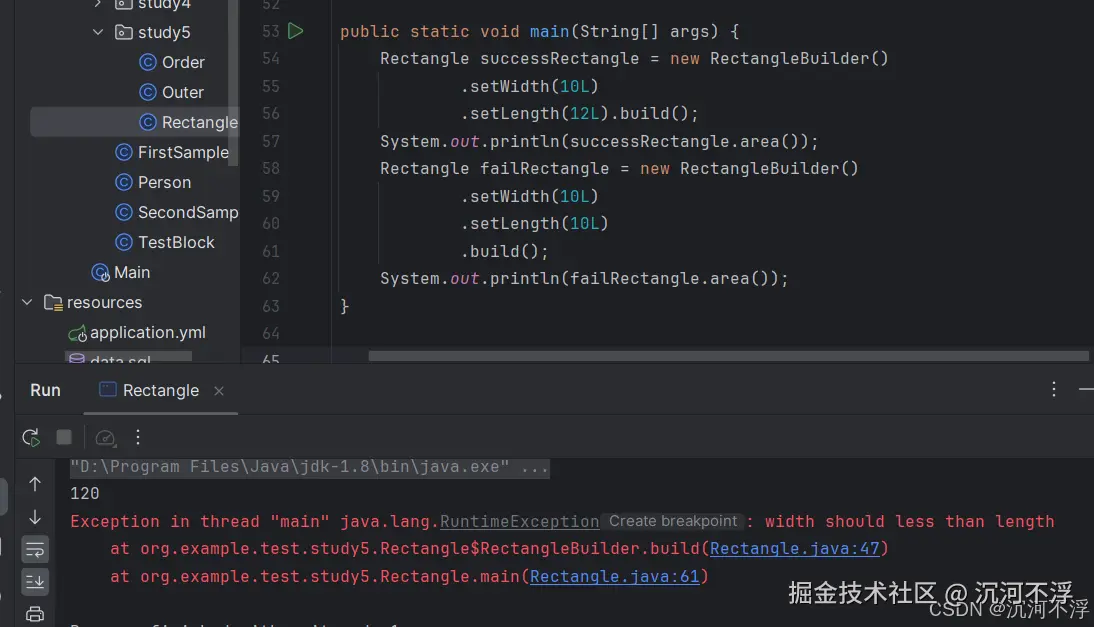Click the 120 output line

coord(84,494)
